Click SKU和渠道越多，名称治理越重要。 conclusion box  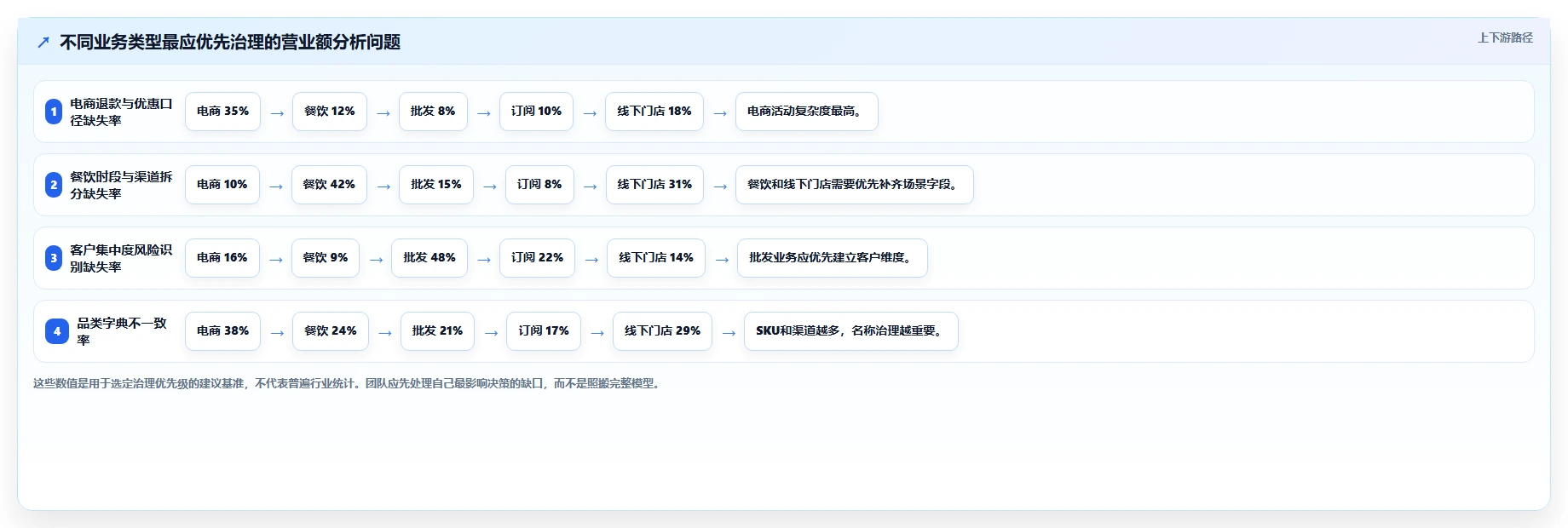point(851,331)
